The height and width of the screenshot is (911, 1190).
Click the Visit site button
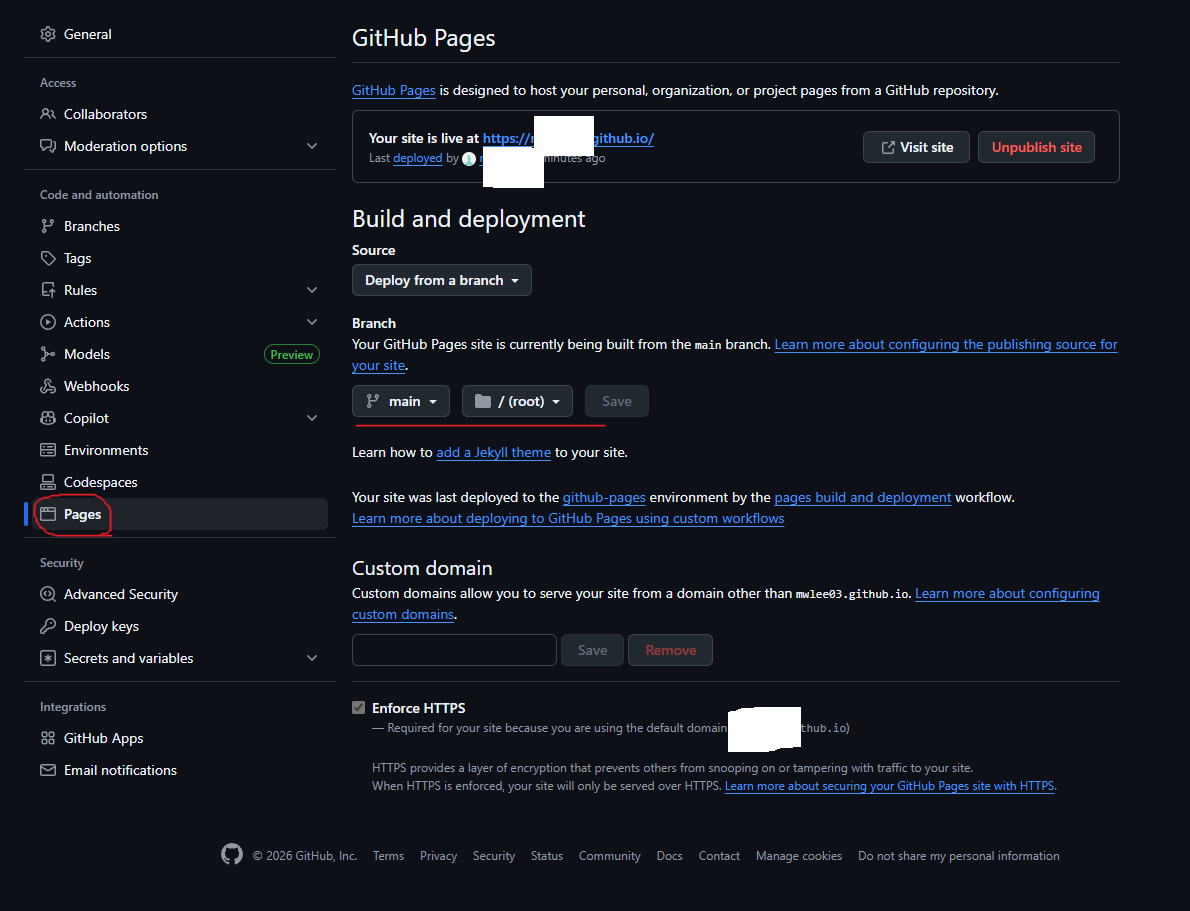(916, 147)
